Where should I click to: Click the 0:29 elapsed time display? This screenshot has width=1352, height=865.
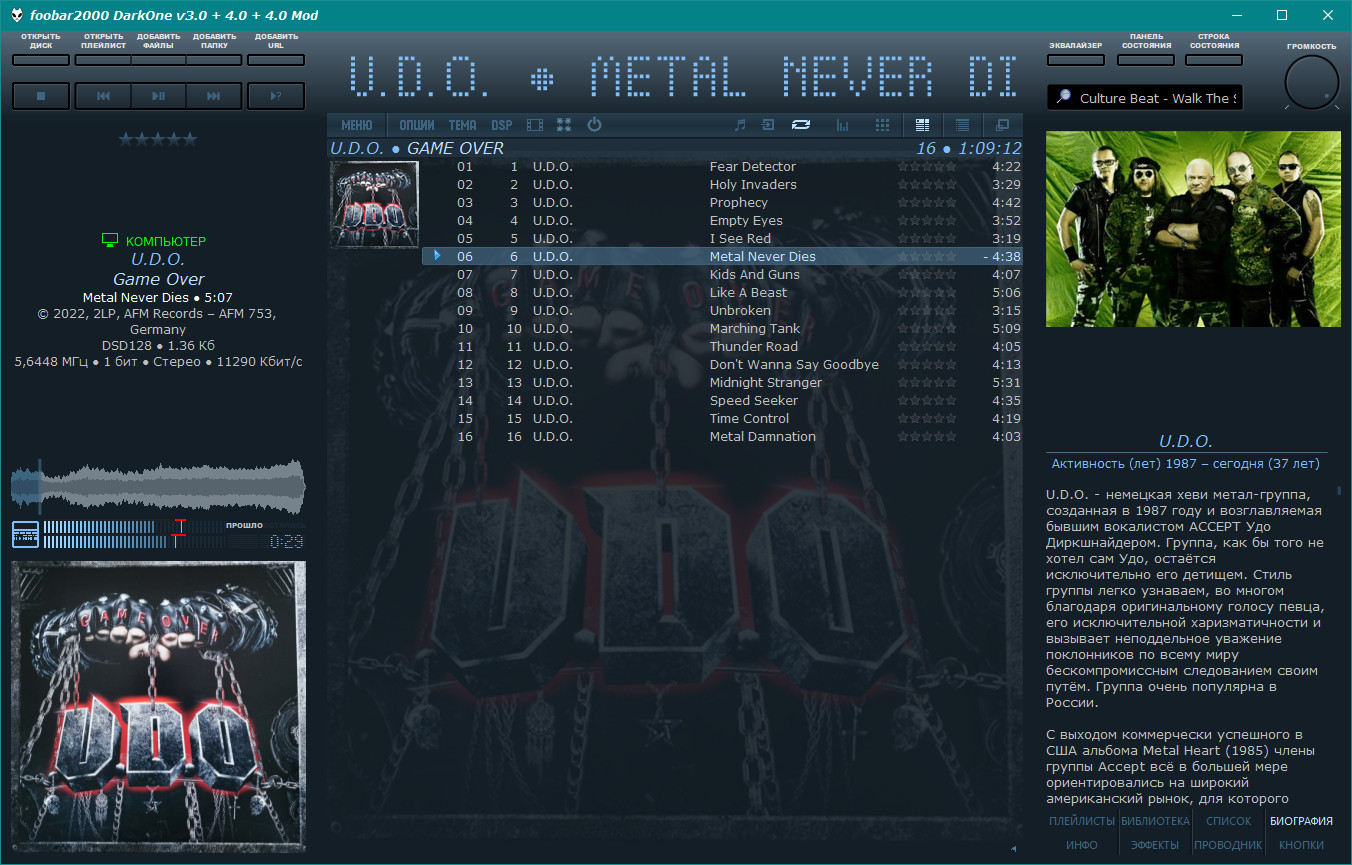286,542
